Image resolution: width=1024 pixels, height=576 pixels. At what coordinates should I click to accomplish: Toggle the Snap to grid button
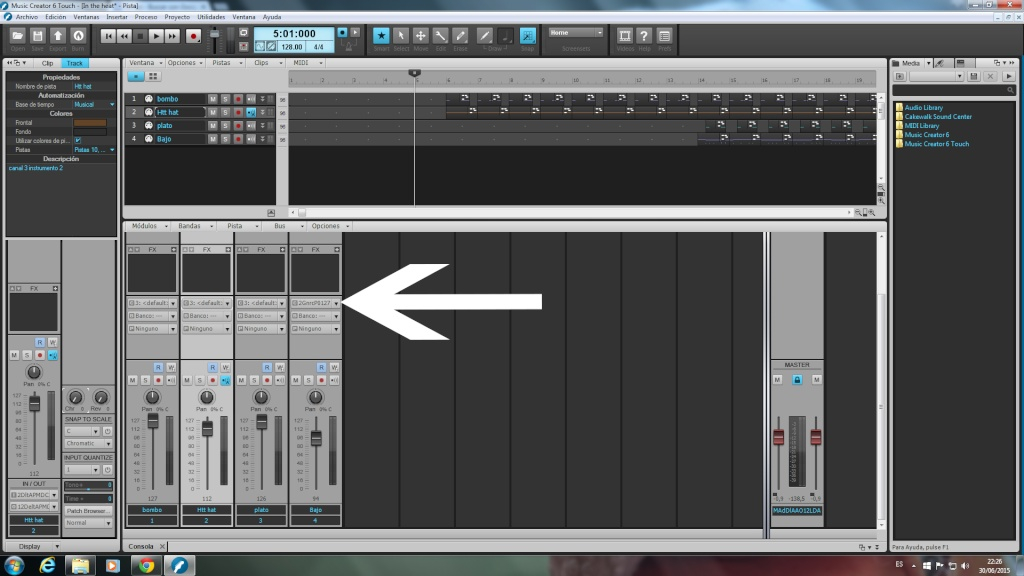(527, 36)
